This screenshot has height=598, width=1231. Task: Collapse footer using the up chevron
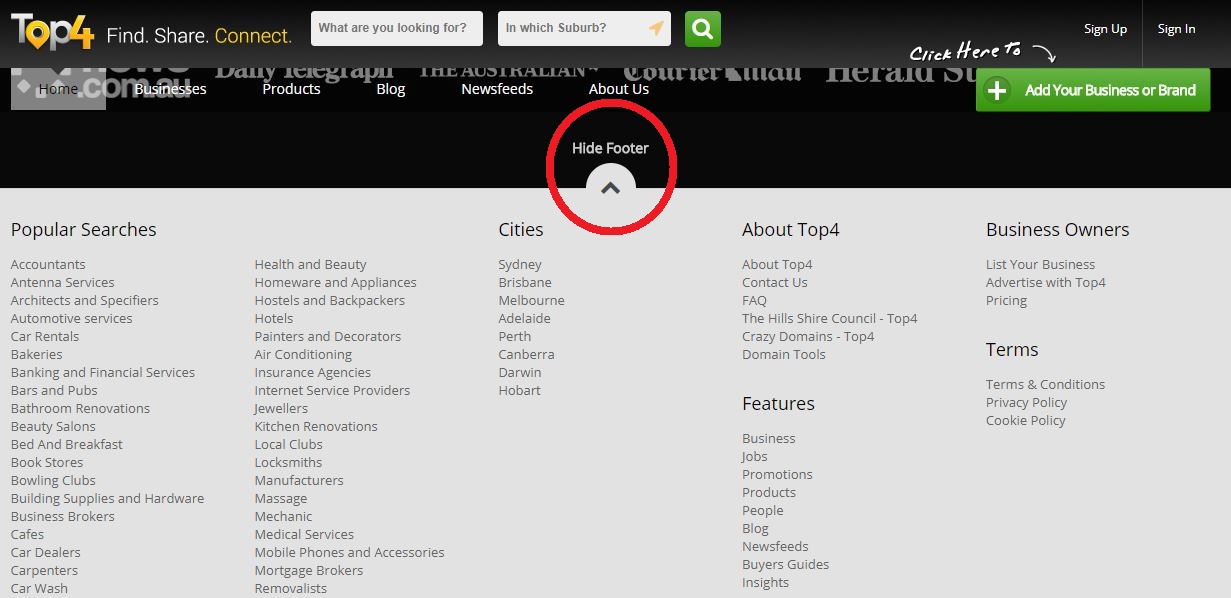pyautogui.click(x=610, y=187)
